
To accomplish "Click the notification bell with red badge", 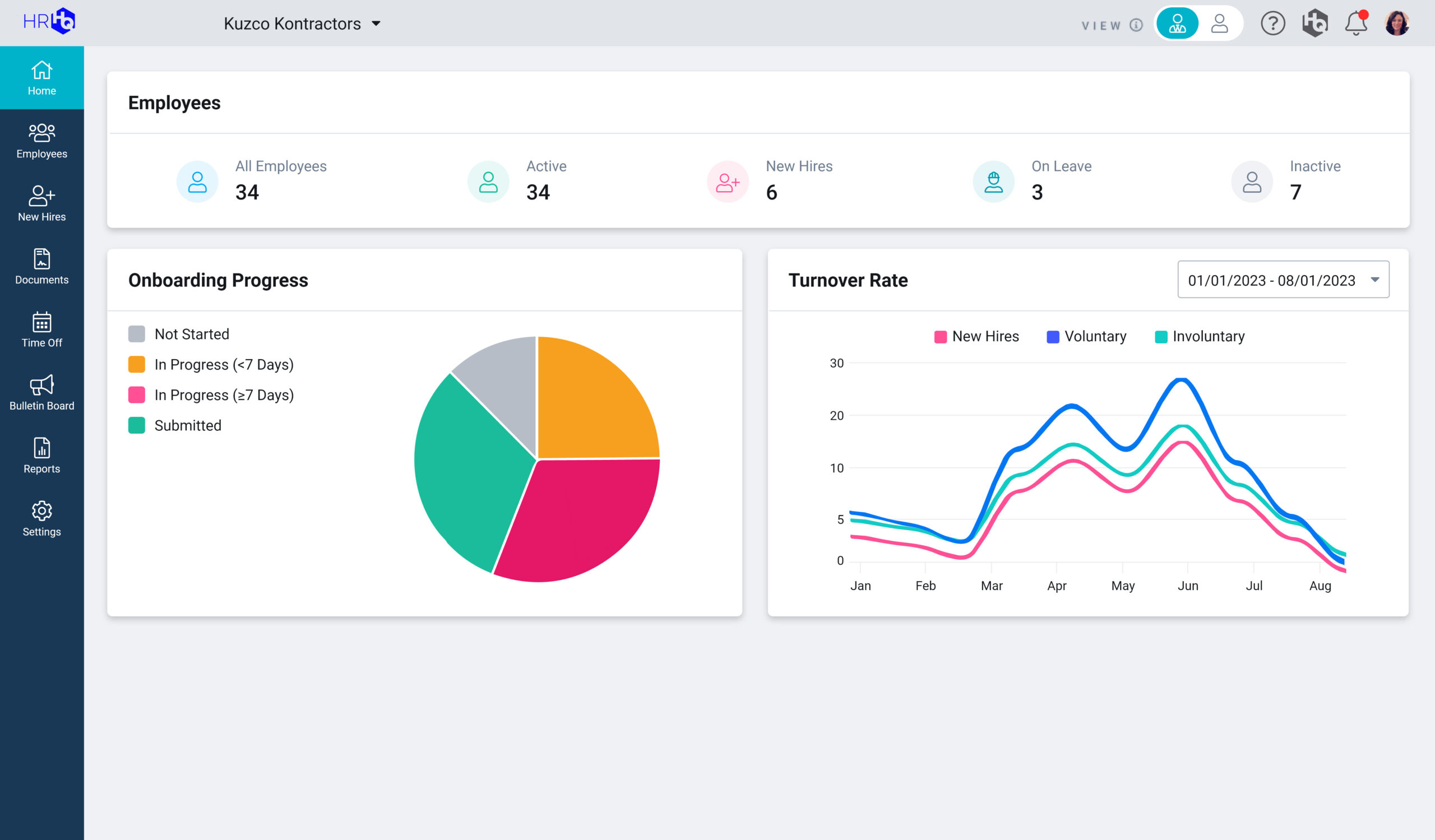I will pos(1357,24).
